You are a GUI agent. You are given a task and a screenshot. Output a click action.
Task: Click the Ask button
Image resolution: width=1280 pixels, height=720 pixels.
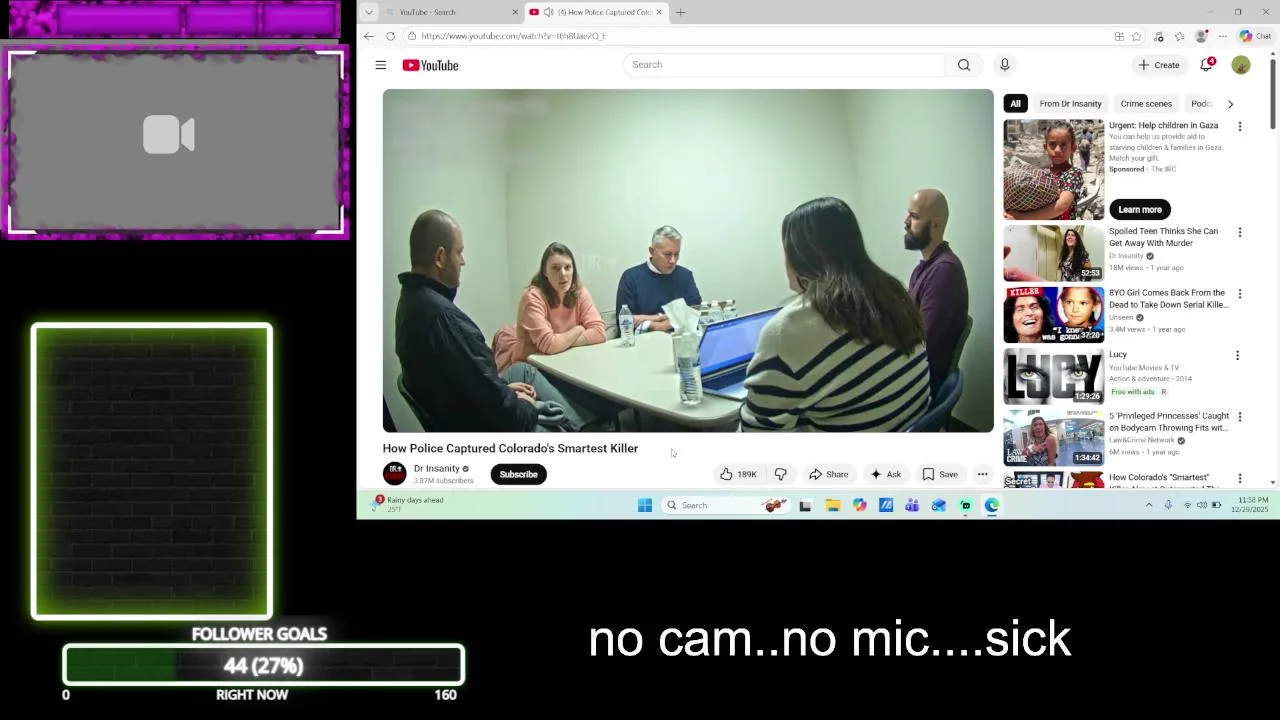(886, 474)
